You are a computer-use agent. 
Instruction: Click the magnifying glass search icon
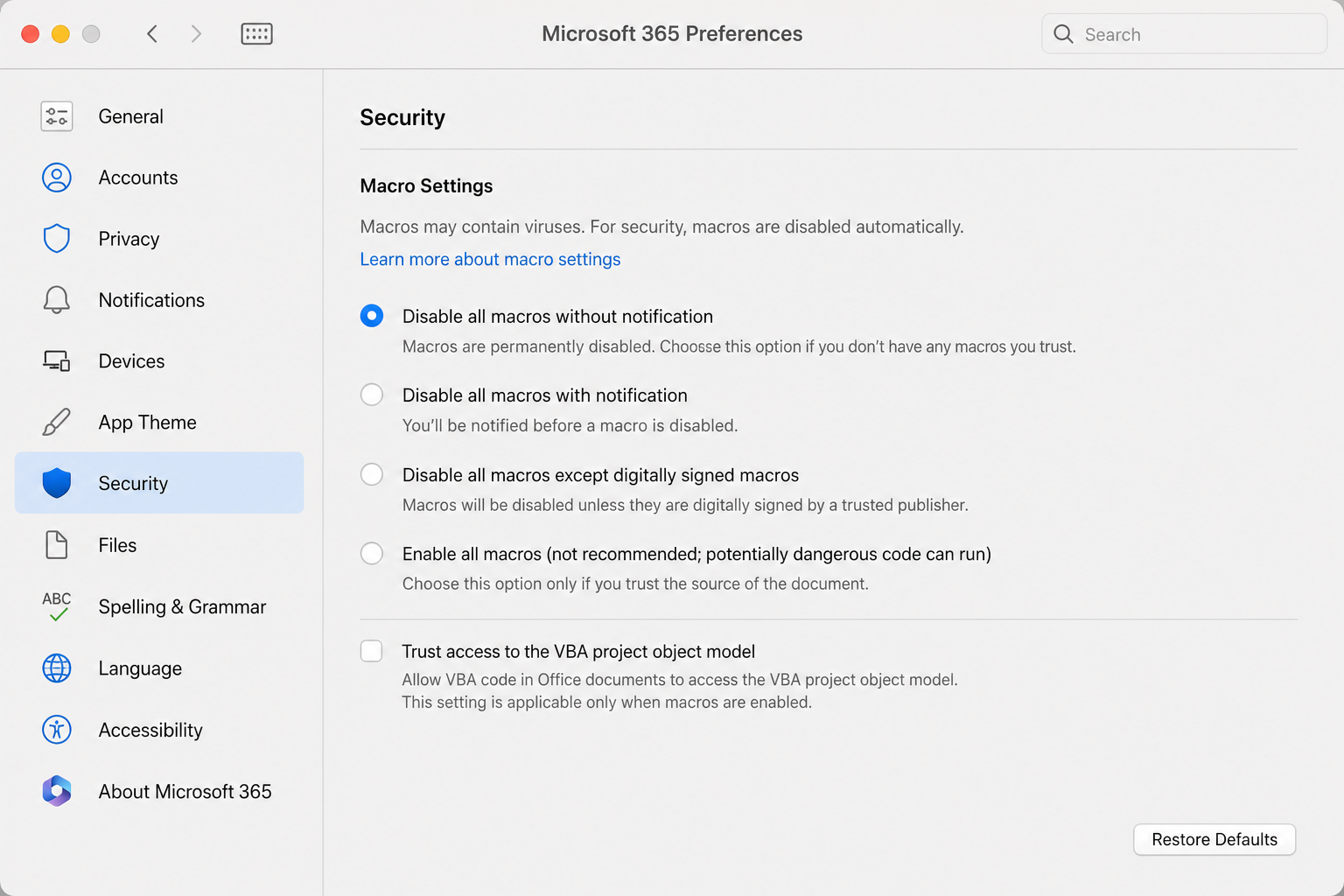(x=1063, y=34)
